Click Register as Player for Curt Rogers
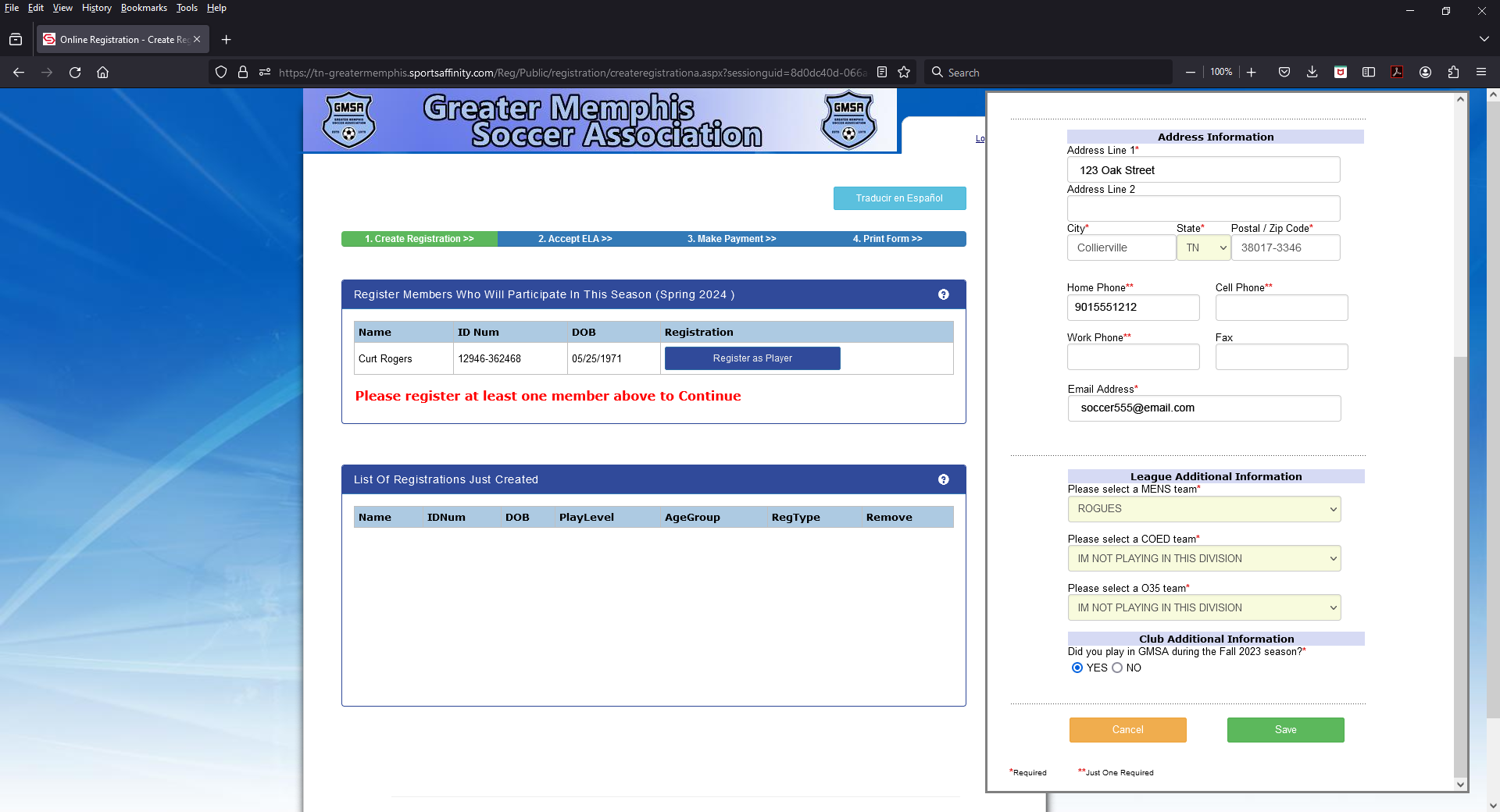The image size is (1500, 812). [x=752, y=358]
